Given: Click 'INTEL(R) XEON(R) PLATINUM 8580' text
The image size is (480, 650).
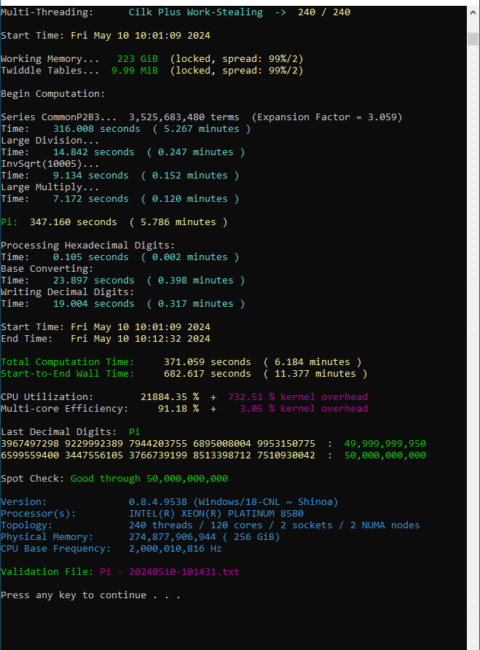Looking at the screenshot, I should coord(216,513).
